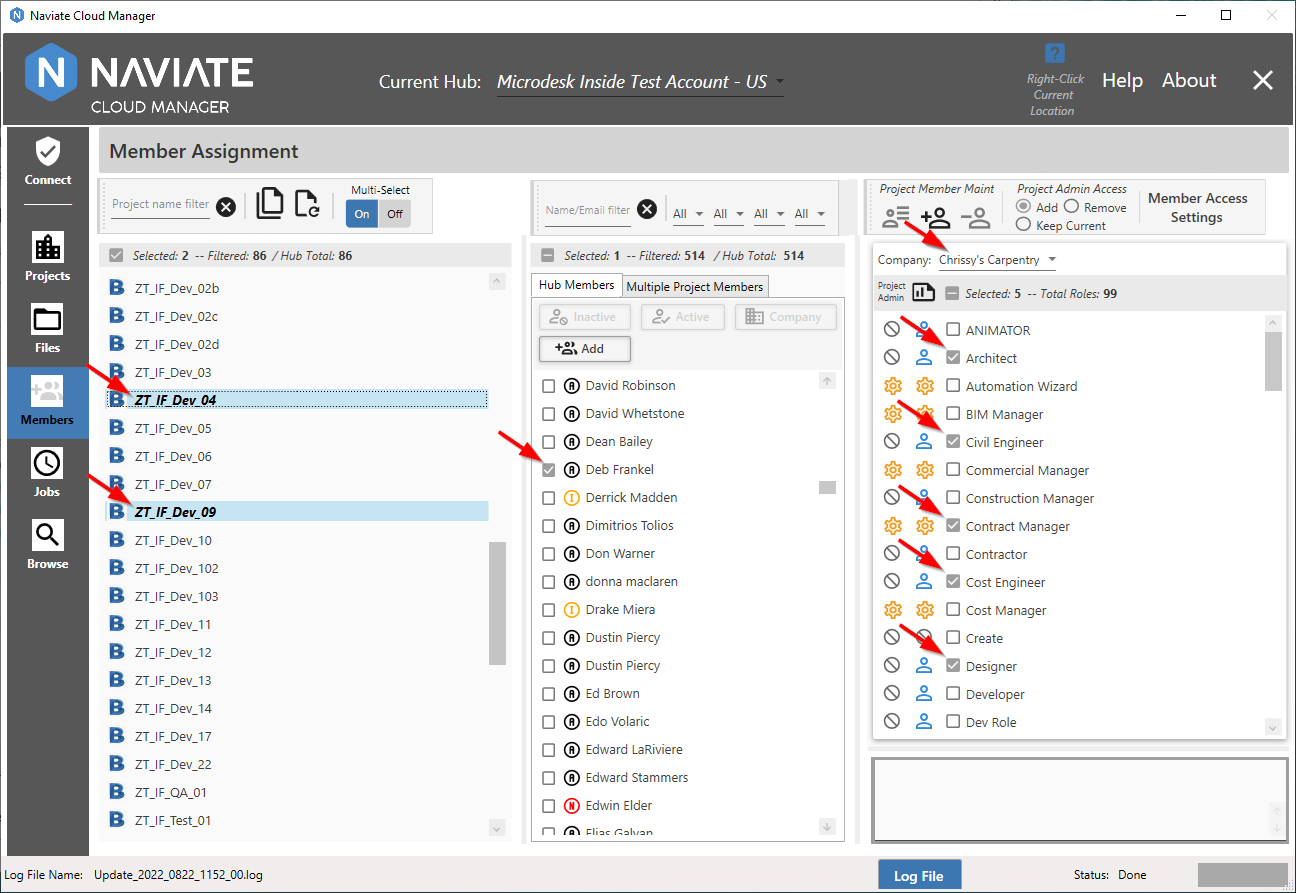Switch to the Hub Members tab
This screenshot has height=893, width=1296.
click(577, 285)
